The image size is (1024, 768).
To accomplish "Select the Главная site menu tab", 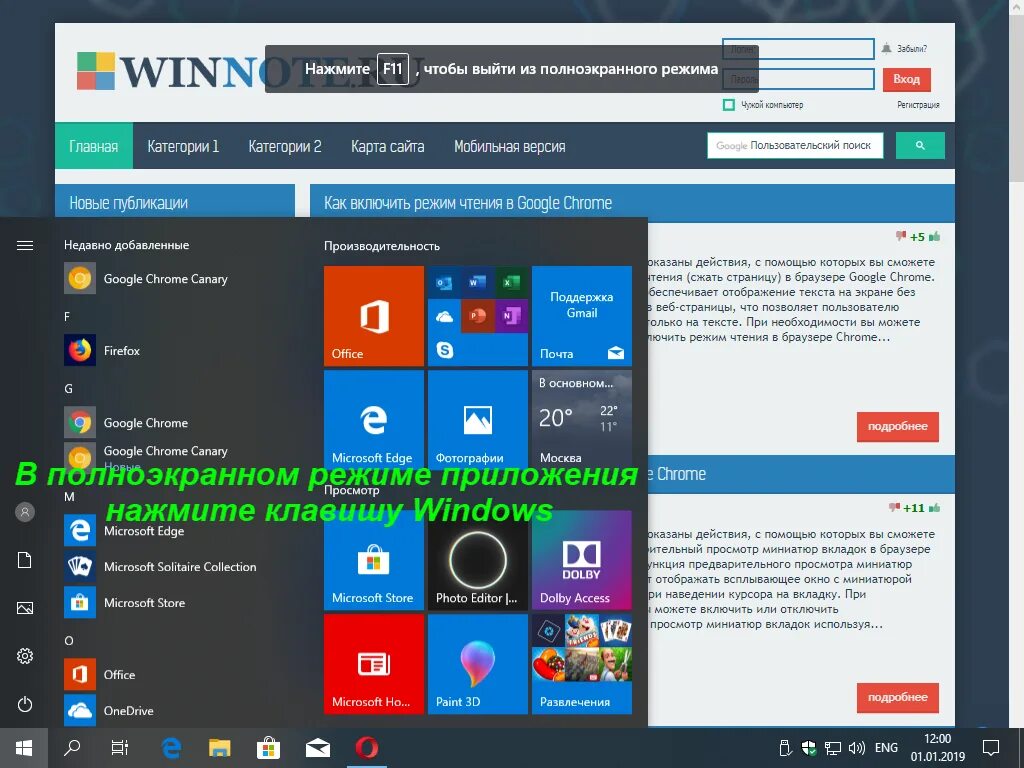I will [93, 146].
